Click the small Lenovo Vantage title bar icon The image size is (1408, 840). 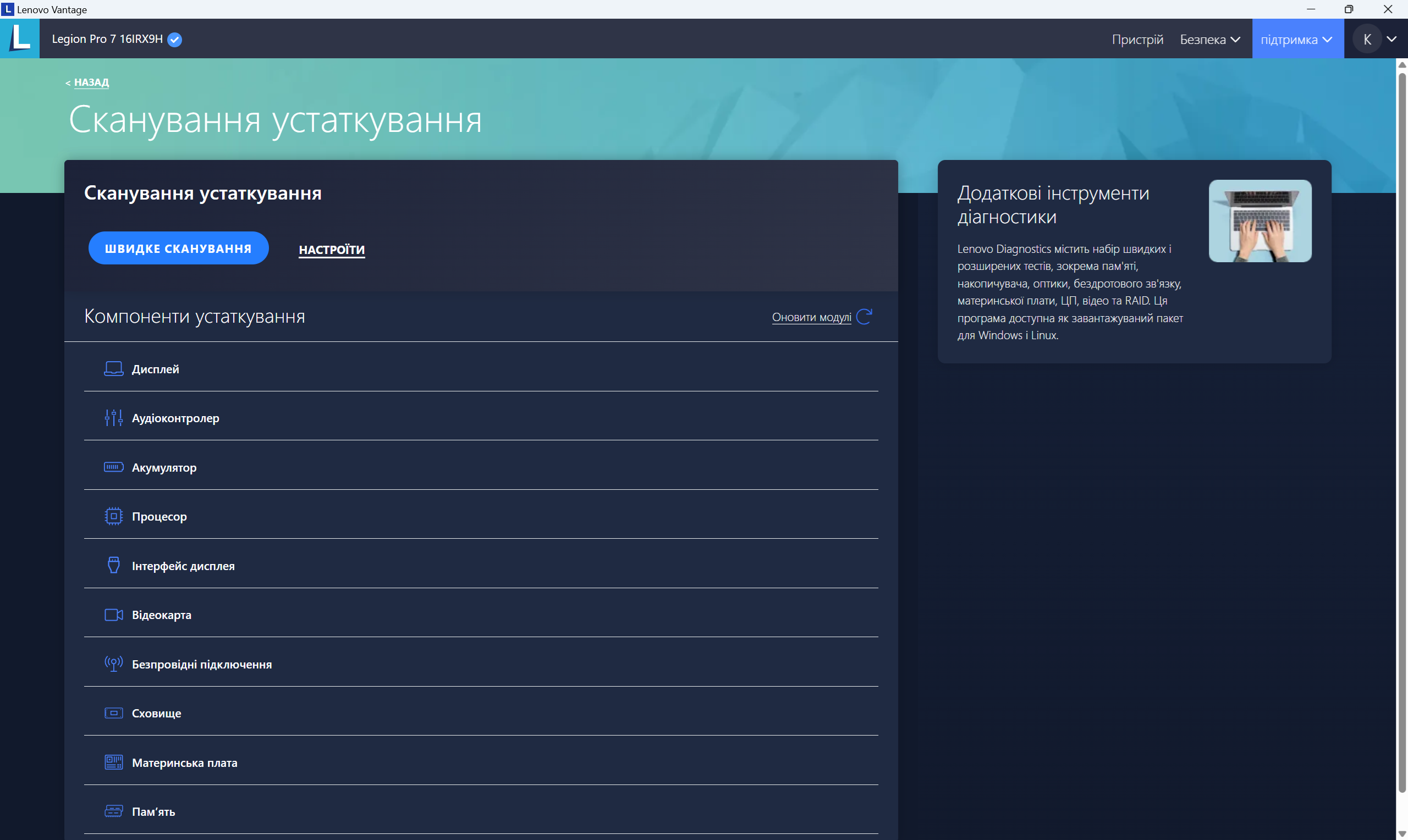(7, 9)
